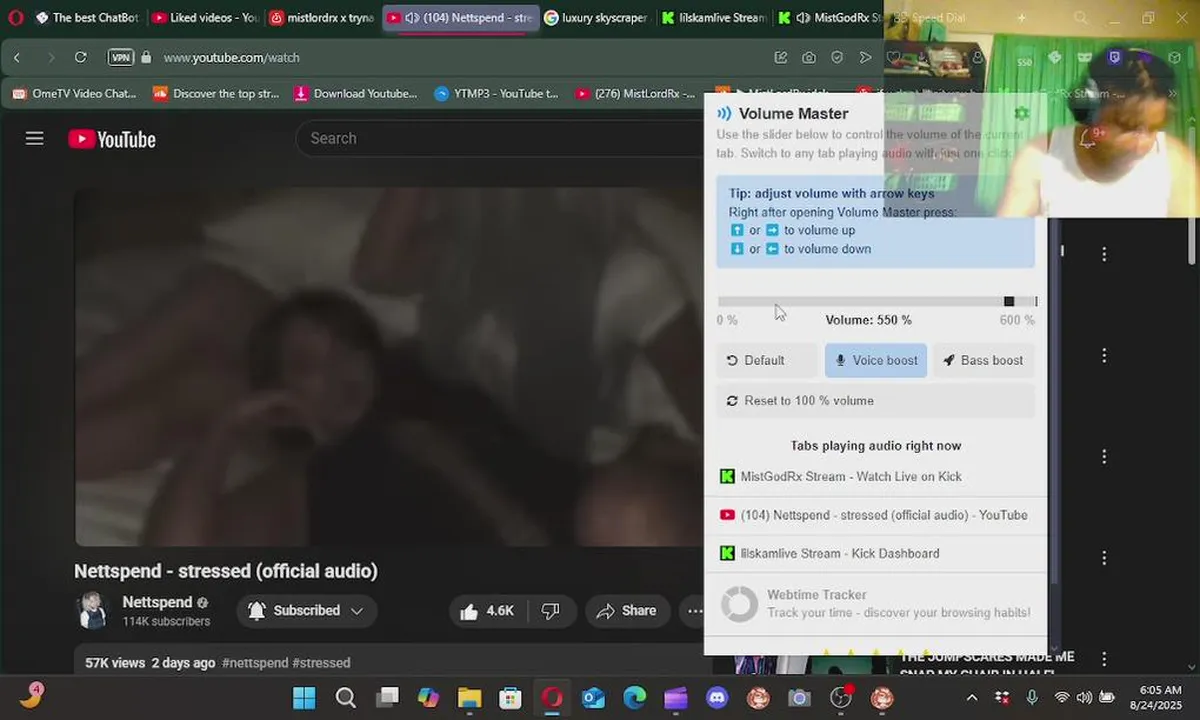
Task: Click the stressed video player
Action: click(390, 367)
